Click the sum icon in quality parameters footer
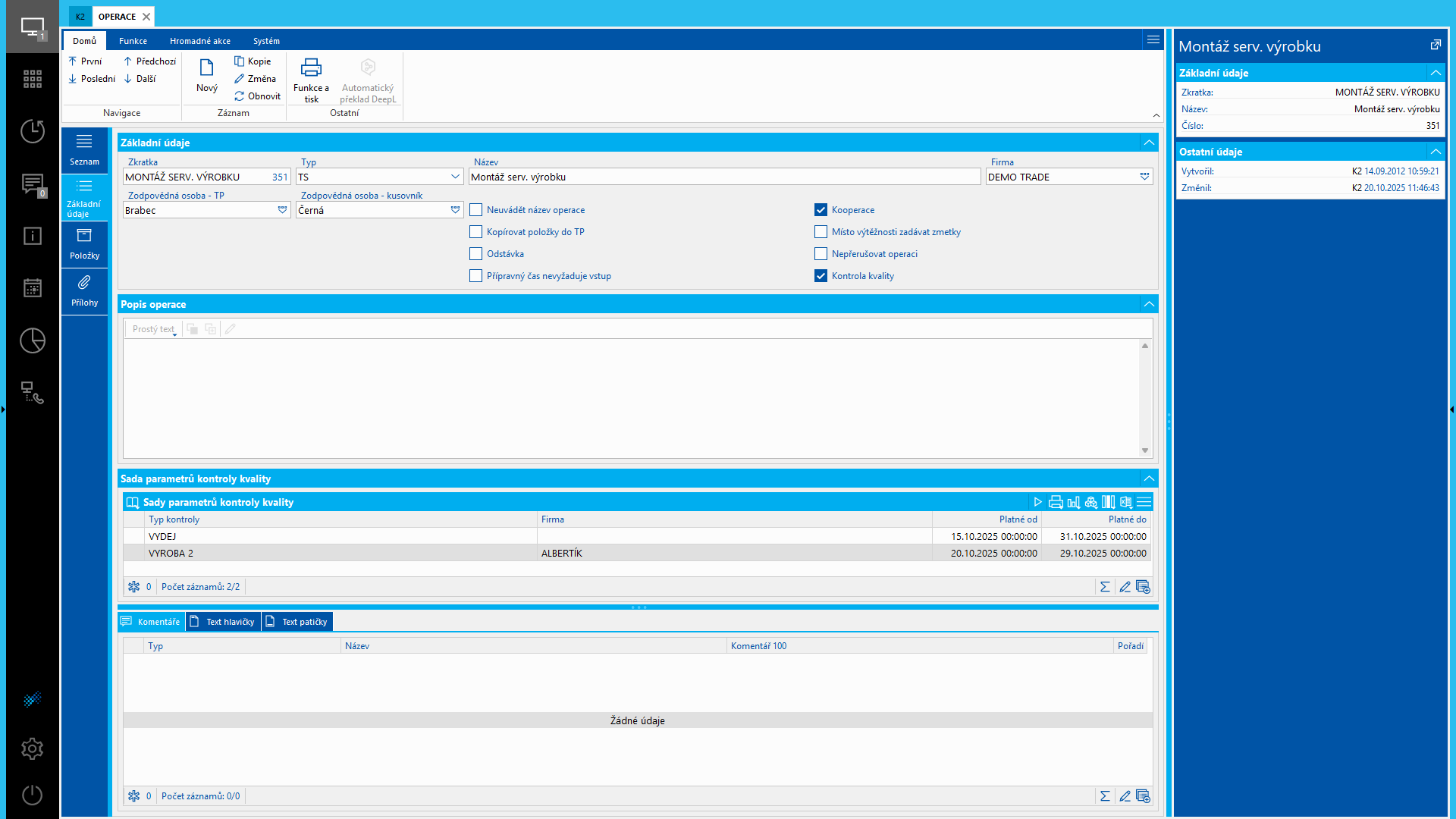The image size is (1456, 819). point(1105,587)
